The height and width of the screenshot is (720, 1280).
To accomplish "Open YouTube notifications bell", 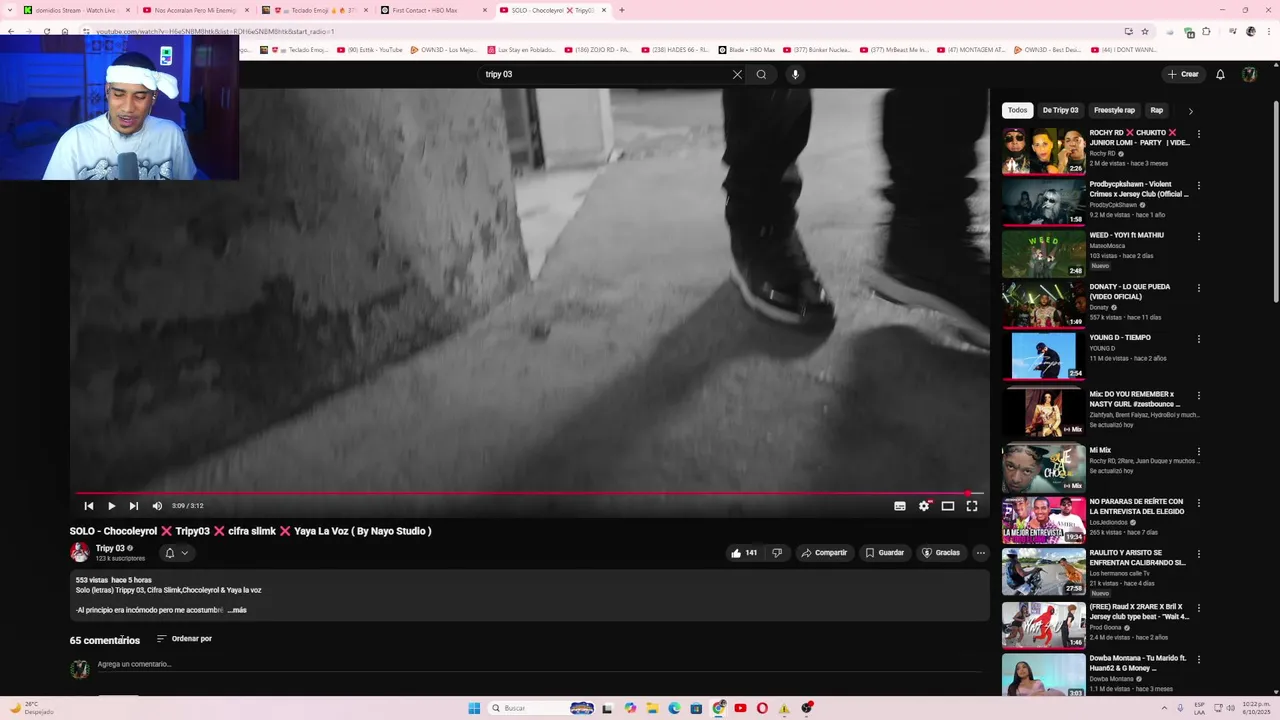I will click(x=1220, y=74).
